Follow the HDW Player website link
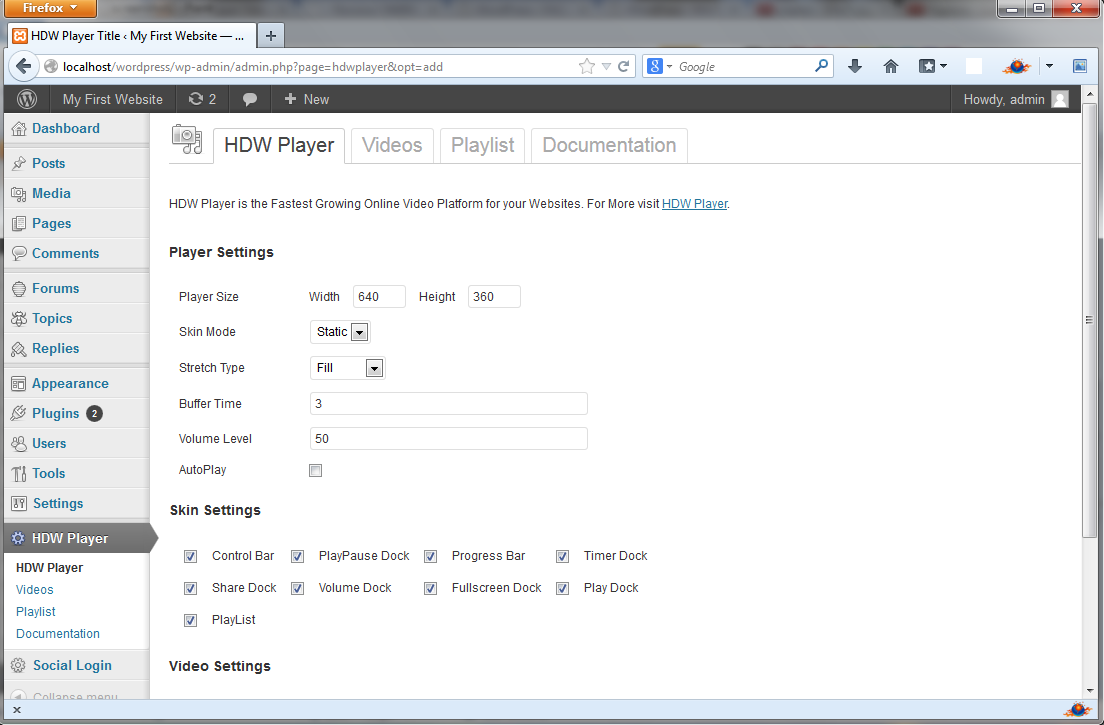This screenshot has width=1104, height=725. click(694, 204)
